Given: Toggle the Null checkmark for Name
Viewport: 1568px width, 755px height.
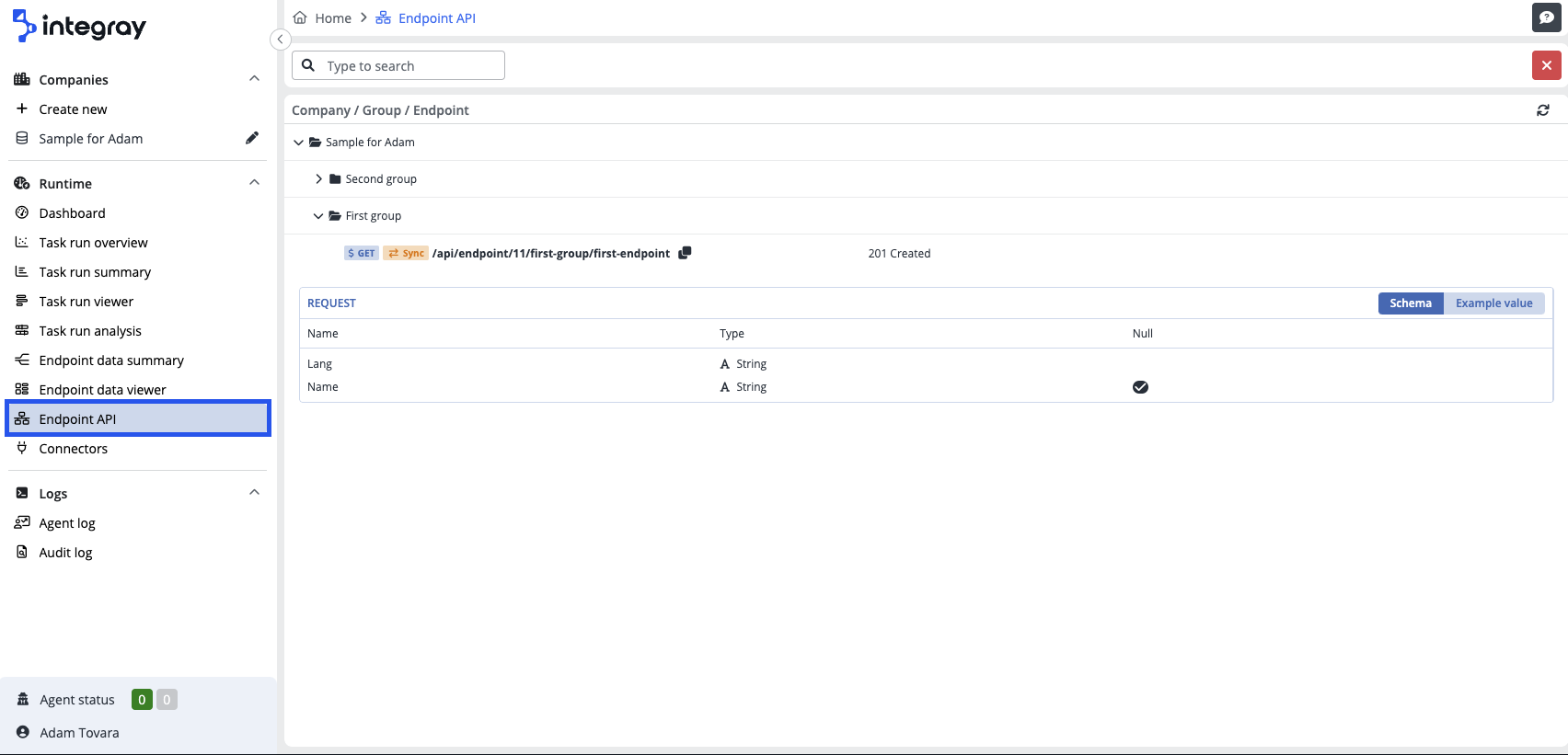Looking at the screenshot, I should pos(1140,387).
